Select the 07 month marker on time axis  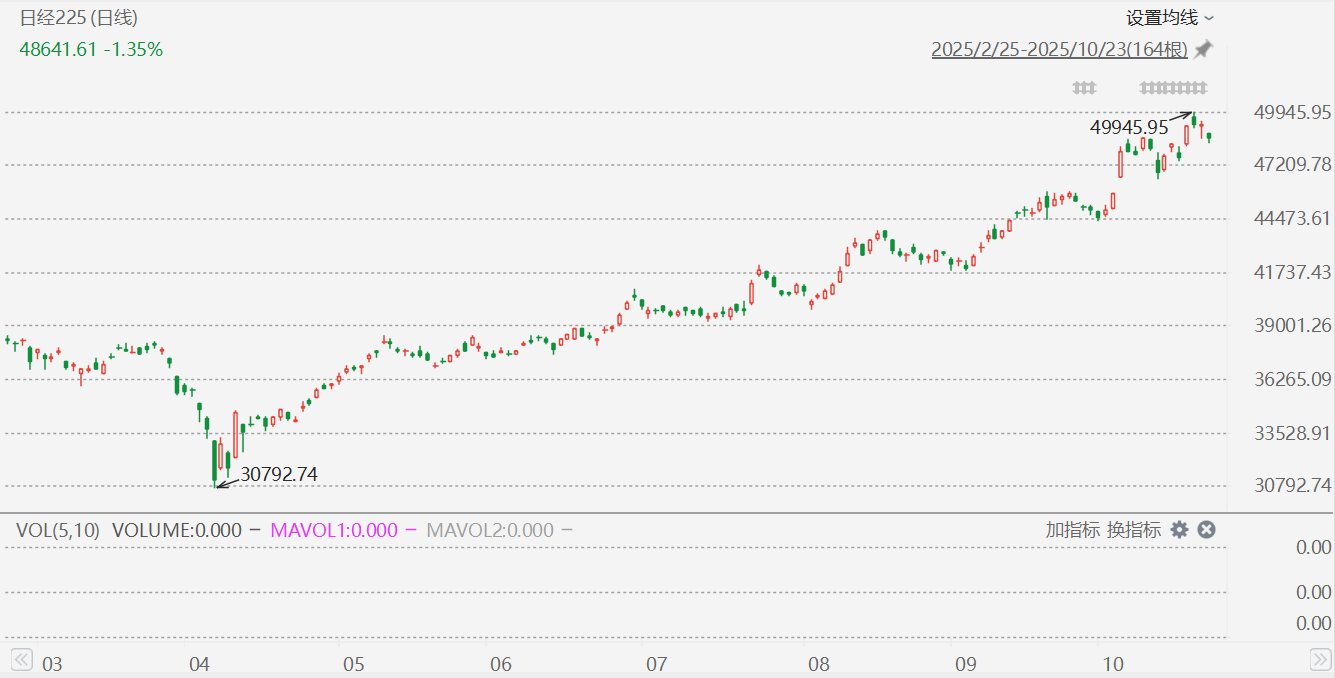(657, 664)
